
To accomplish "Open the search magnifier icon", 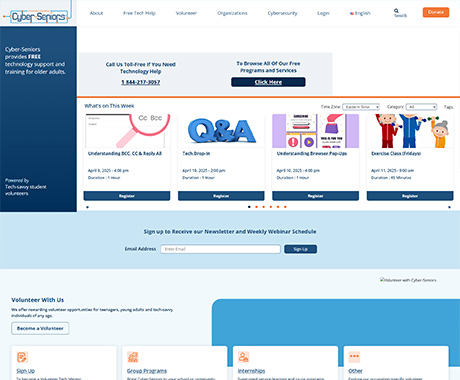I will pos(396,11).
